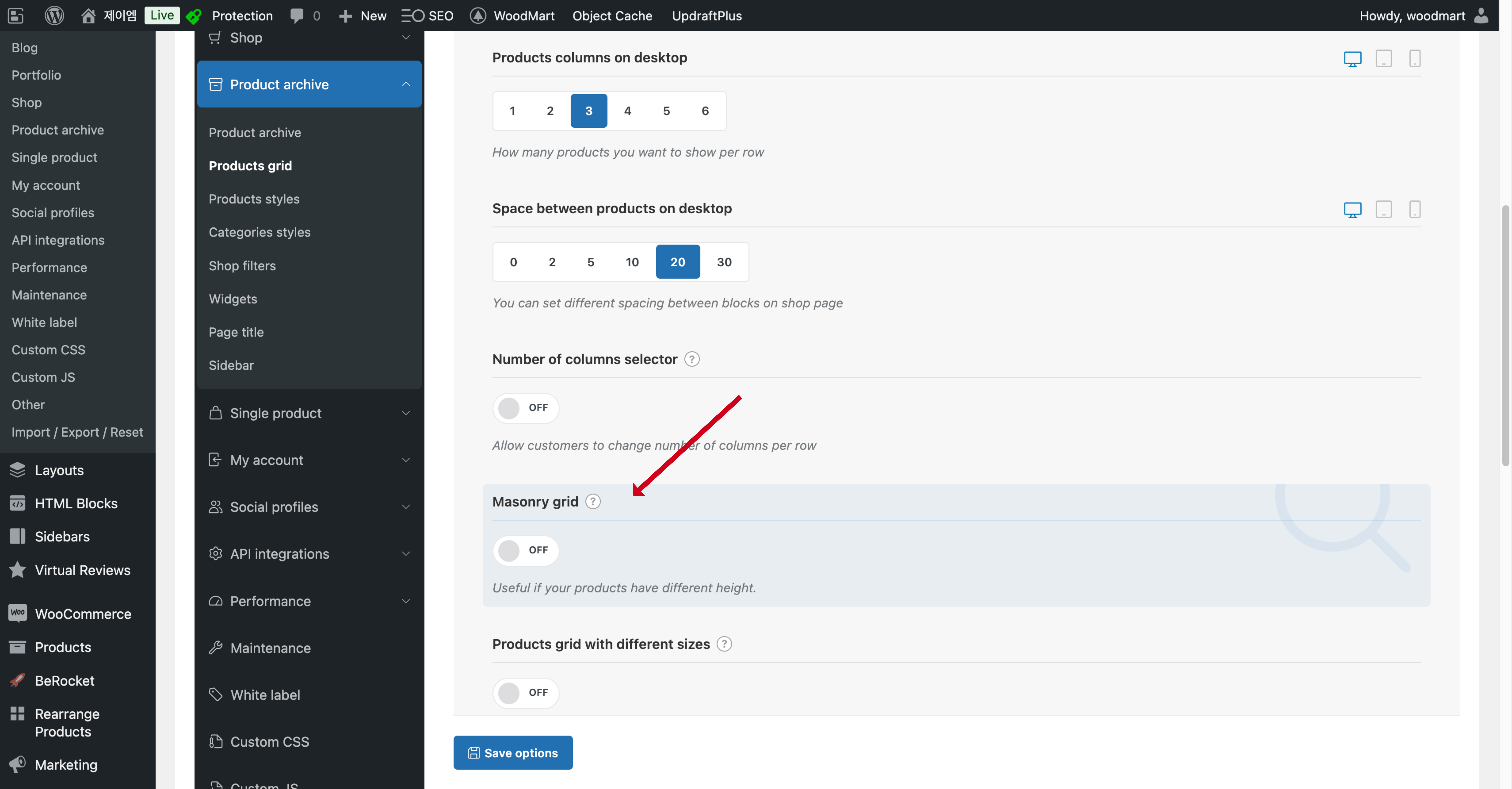The image size is (1512, 789).
Task: Open Object Cache in admin bar
Action: [612, 16]
